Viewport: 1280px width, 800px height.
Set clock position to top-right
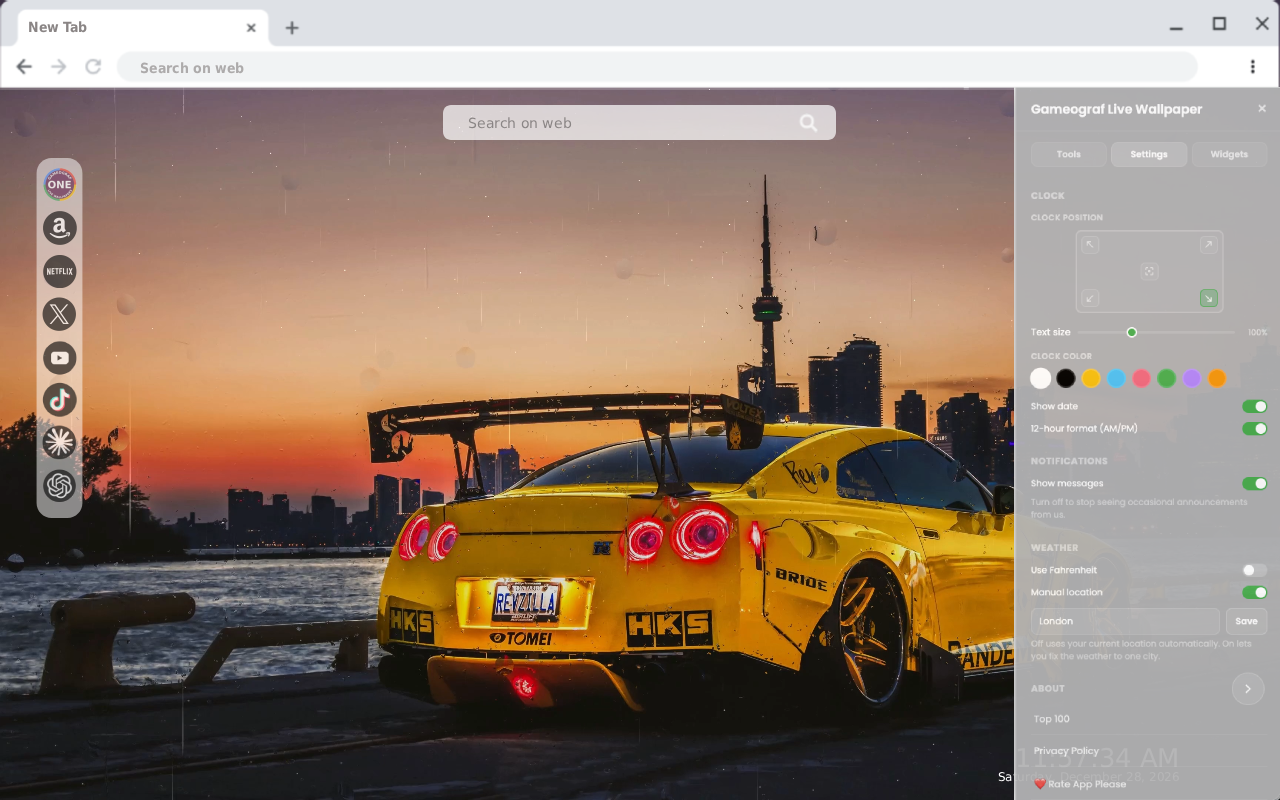pyautogui.click(x=1208, y=245)
